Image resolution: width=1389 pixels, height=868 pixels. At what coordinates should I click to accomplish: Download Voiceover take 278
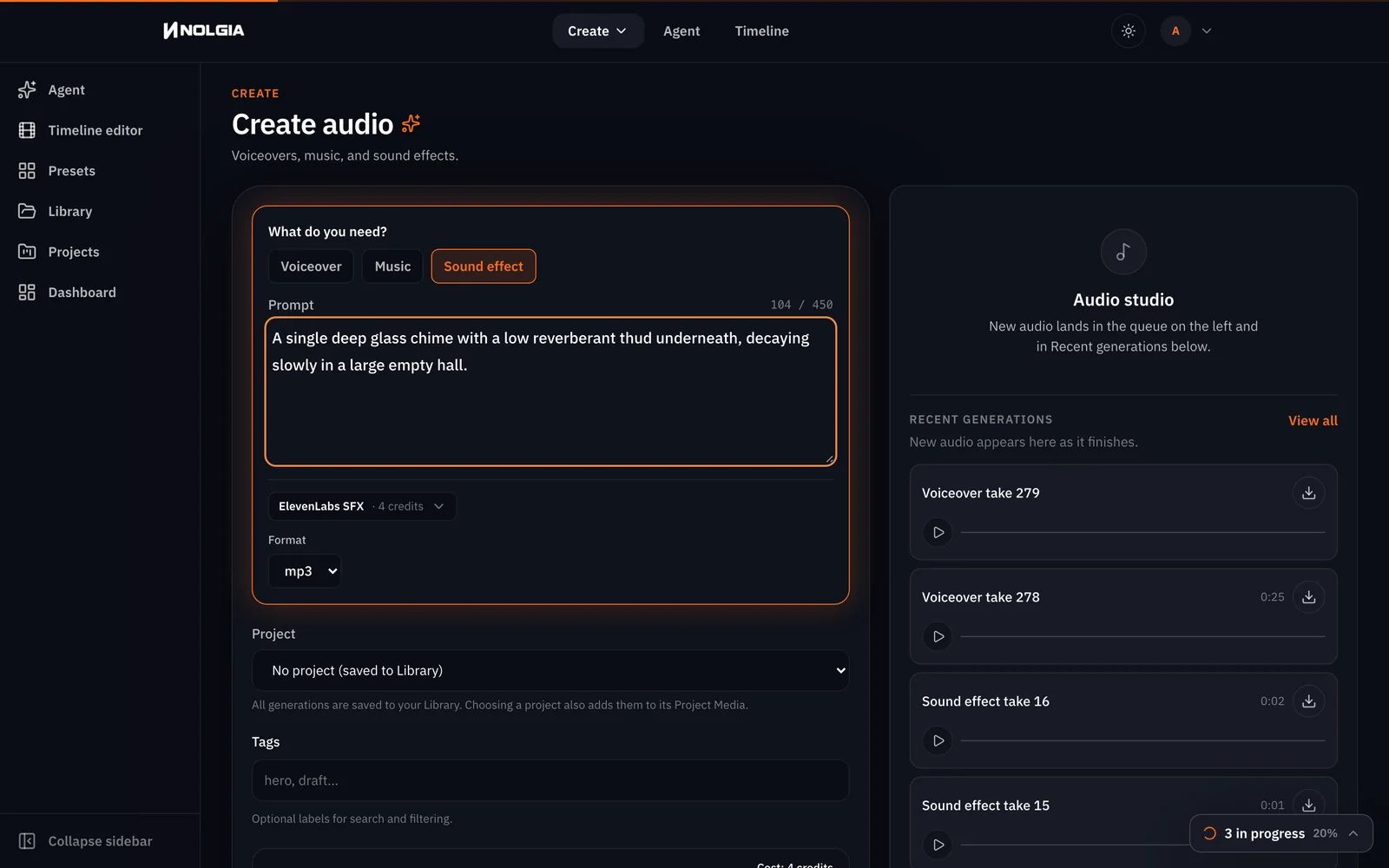click(x=1309, y=597)
